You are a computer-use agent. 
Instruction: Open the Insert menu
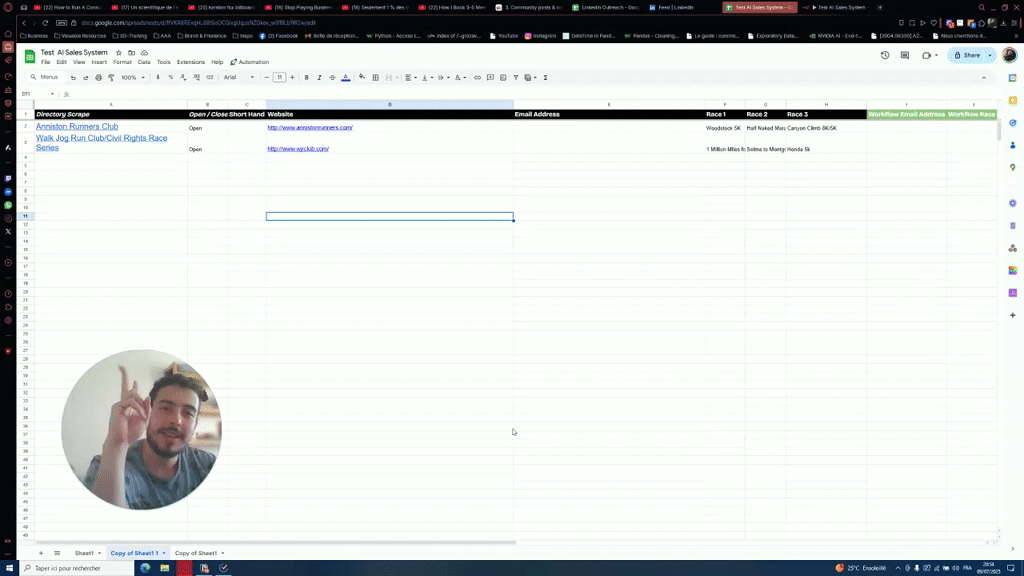pos(99,62)
